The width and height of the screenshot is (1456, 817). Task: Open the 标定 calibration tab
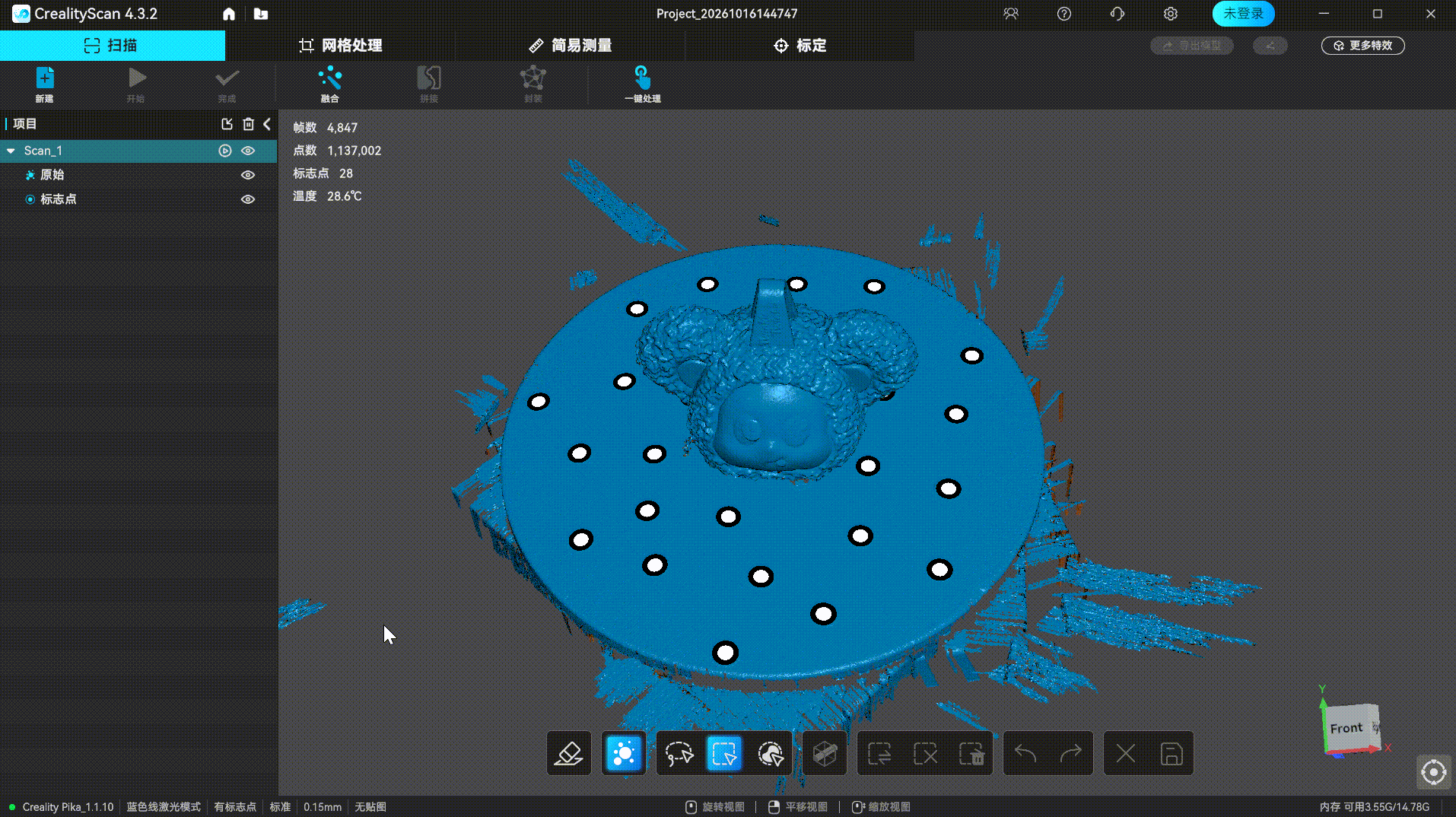(800, 46)
